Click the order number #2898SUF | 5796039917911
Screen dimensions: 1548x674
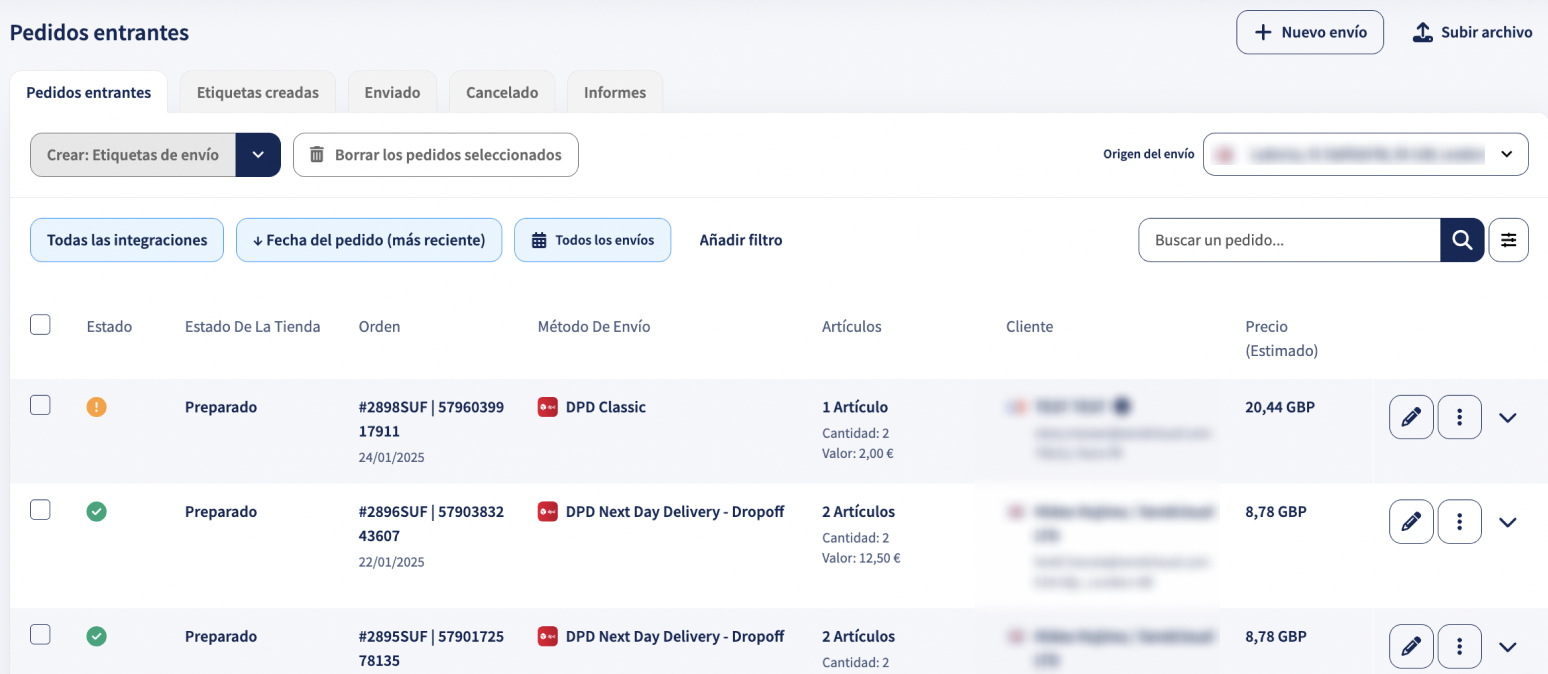pyautogui.click(x=431, y=419)
